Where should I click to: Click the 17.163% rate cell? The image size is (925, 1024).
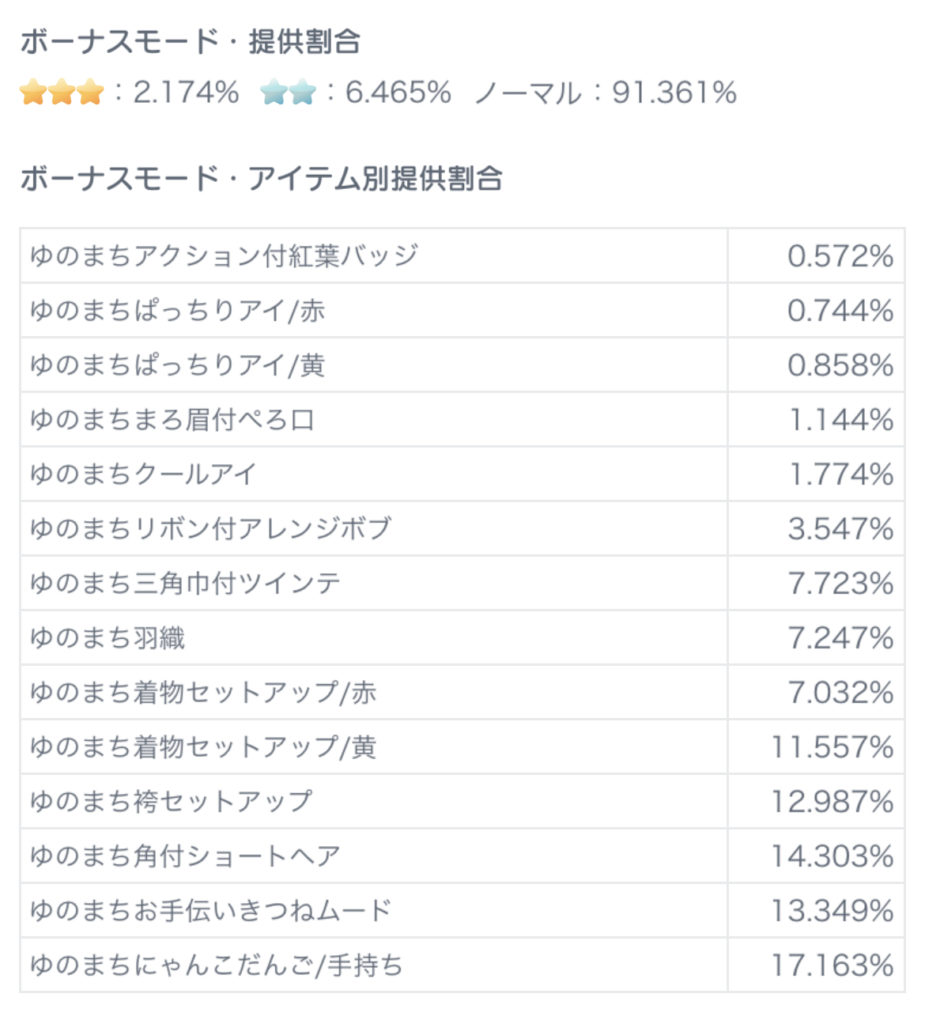click(x=832, y=965)
